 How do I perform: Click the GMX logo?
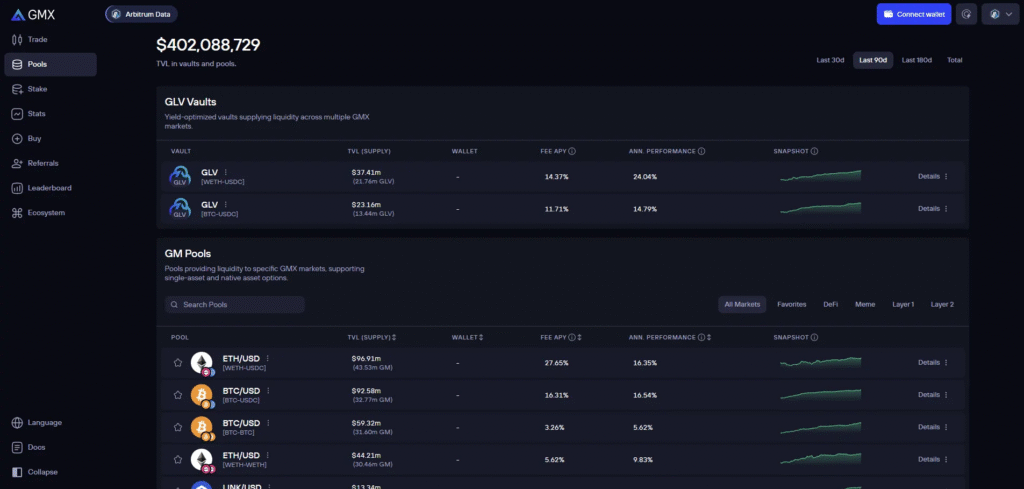point(34,14)
